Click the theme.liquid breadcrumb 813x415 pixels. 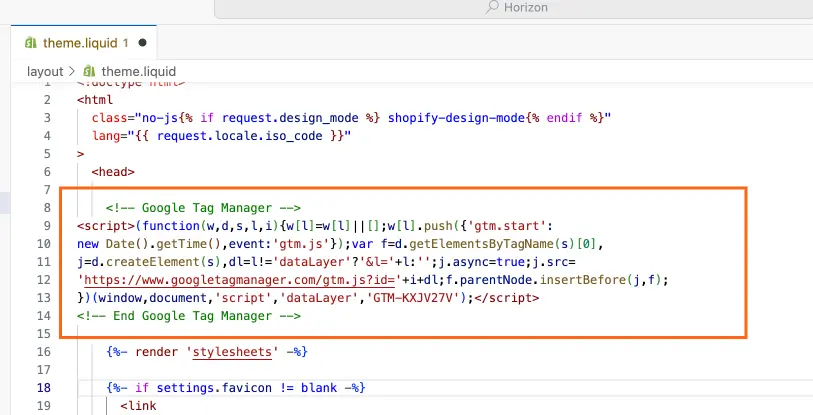click(x=138, y=72)
